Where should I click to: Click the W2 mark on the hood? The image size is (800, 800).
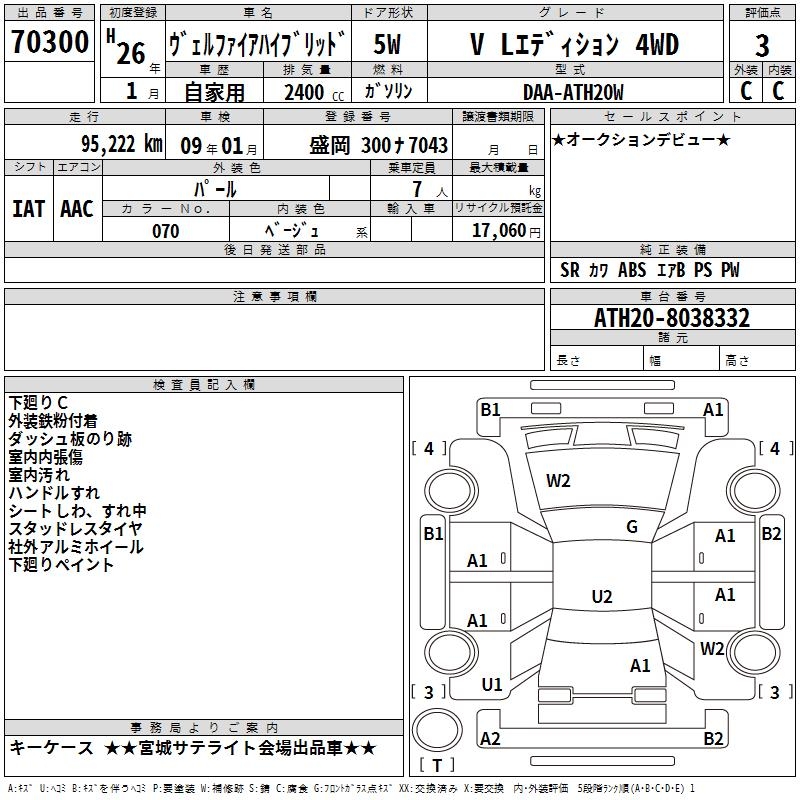(x=558, y=481)
